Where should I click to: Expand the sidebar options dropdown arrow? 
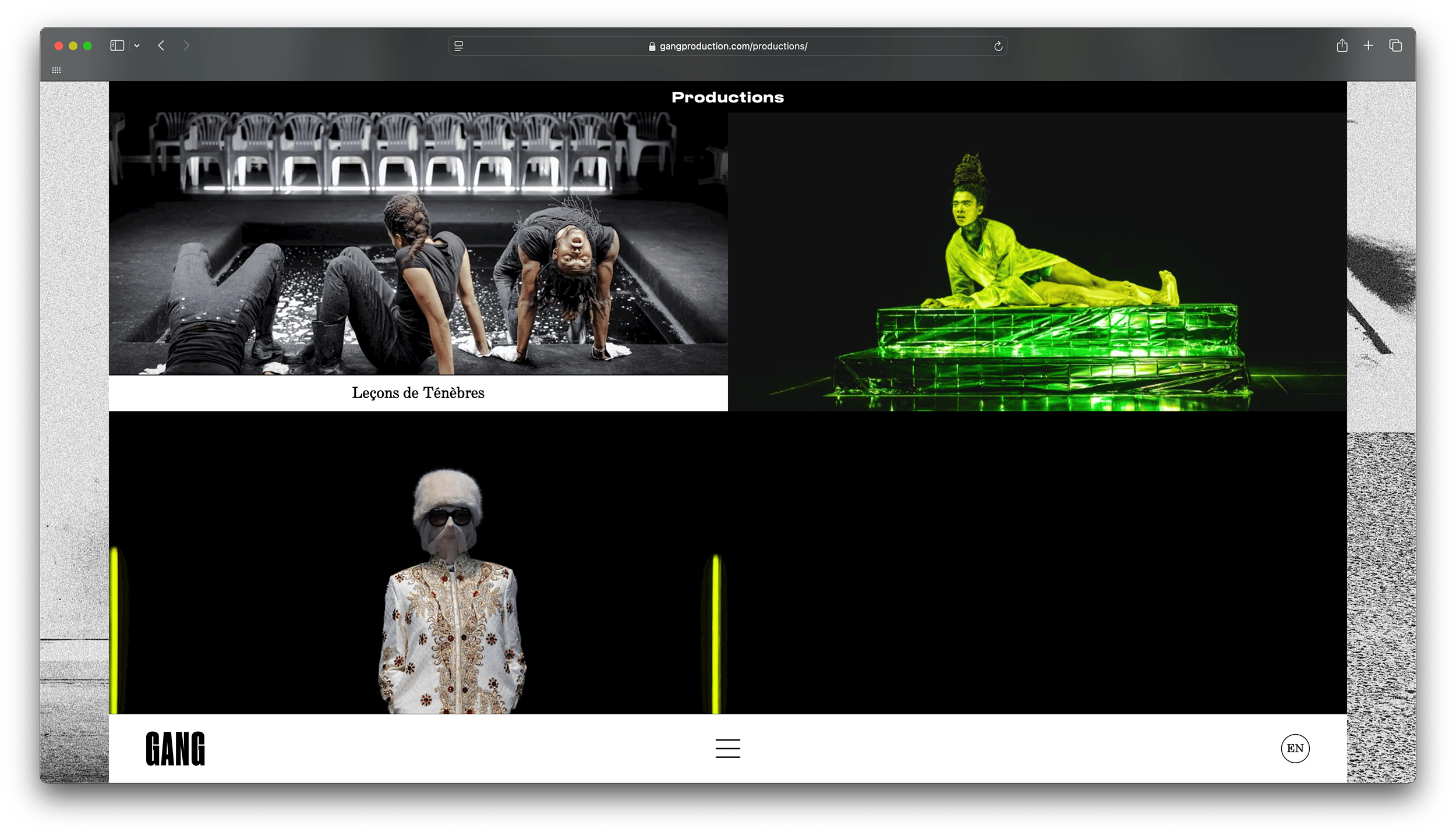[137, 46]
